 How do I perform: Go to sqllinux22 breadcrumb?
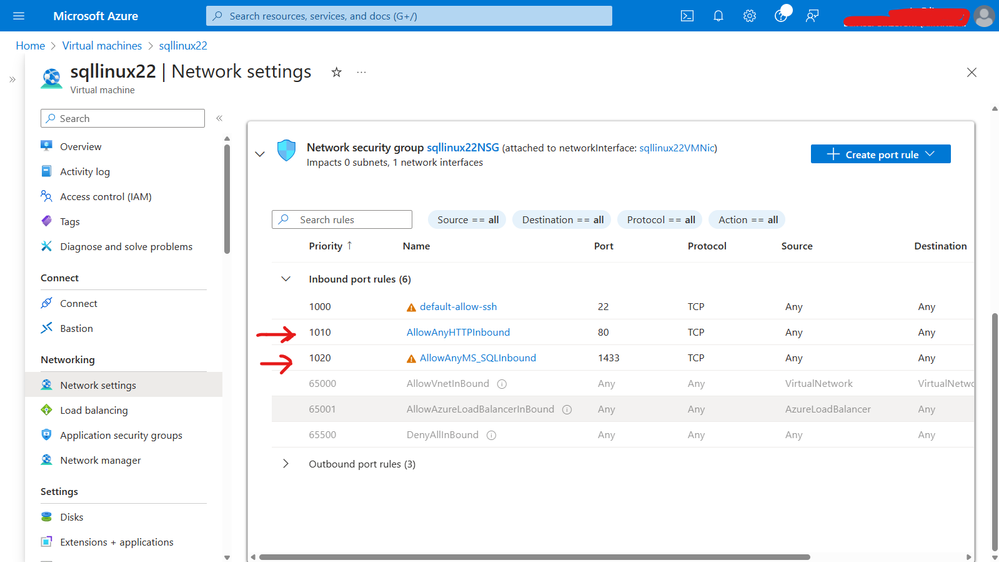(x=183, y=46)
